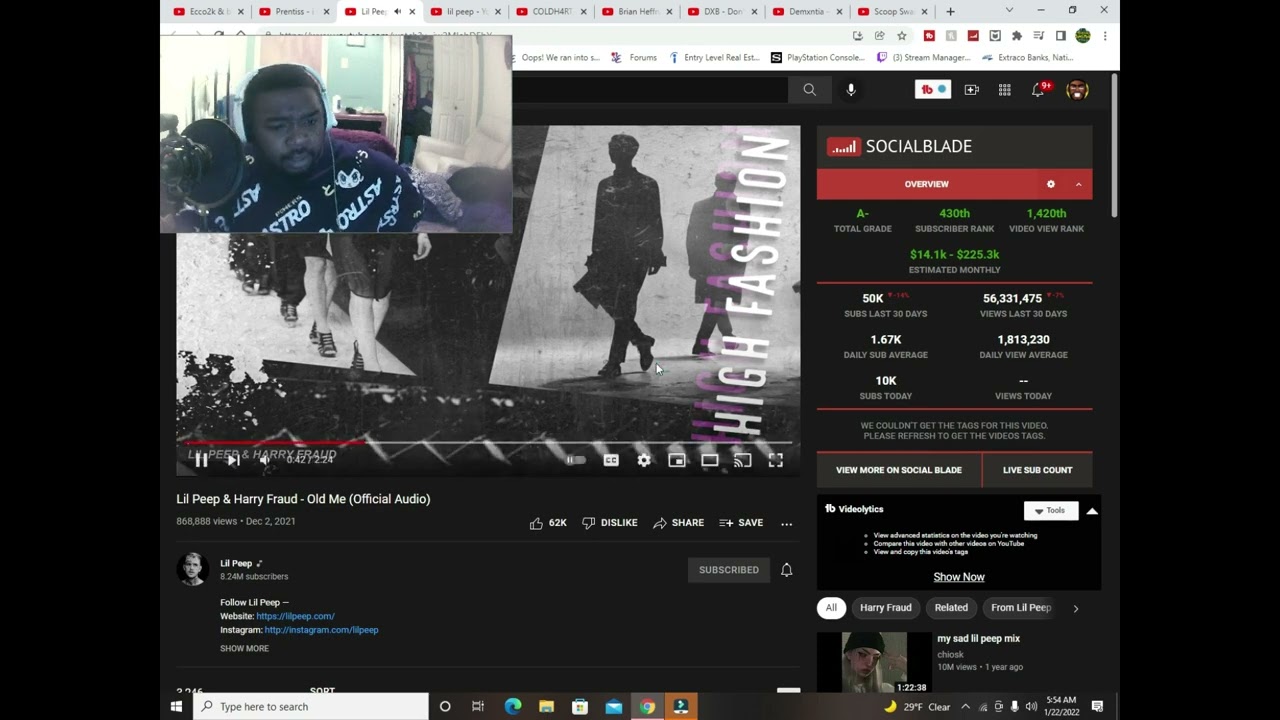Open the Lil Peep channel name link
The height and width of the screenshot is (720, 1280).
[236, 563]
